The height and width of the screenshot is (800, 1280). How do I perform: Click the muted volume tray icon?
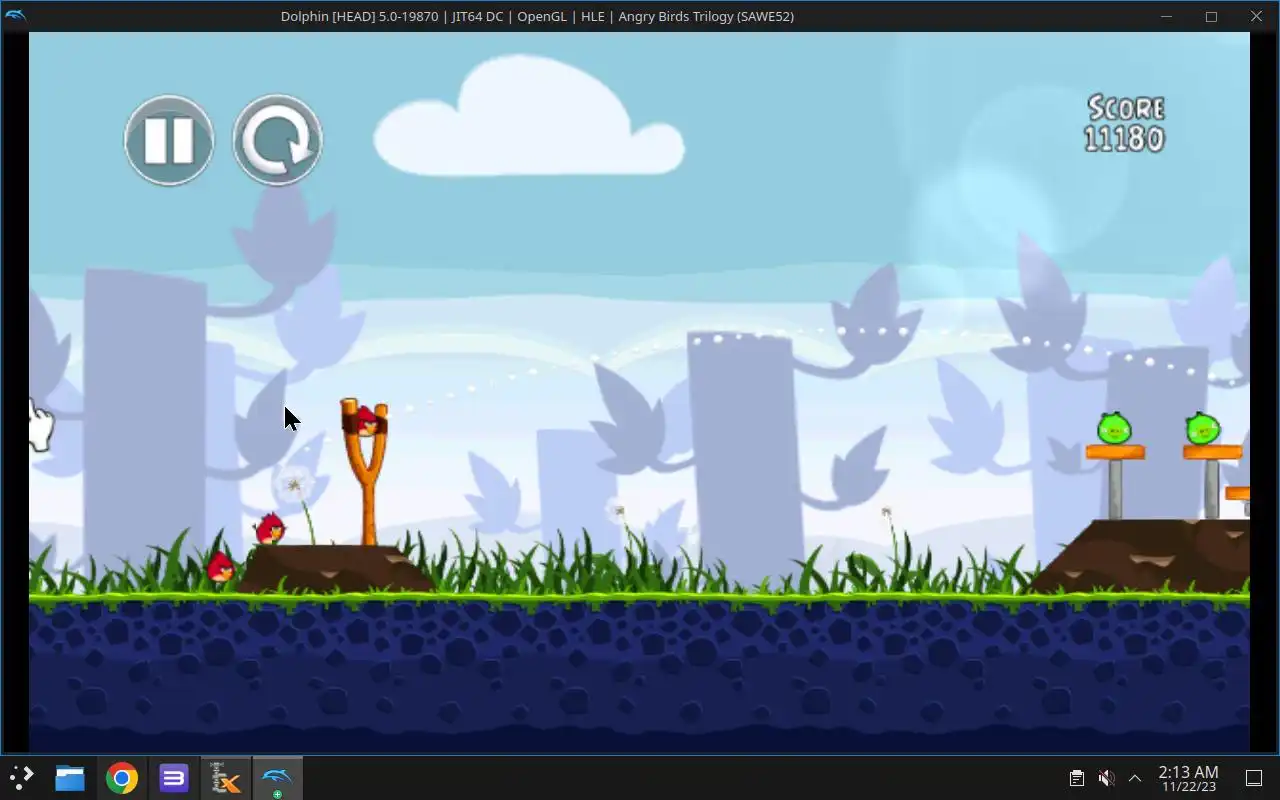click(x=1106, y=778)
